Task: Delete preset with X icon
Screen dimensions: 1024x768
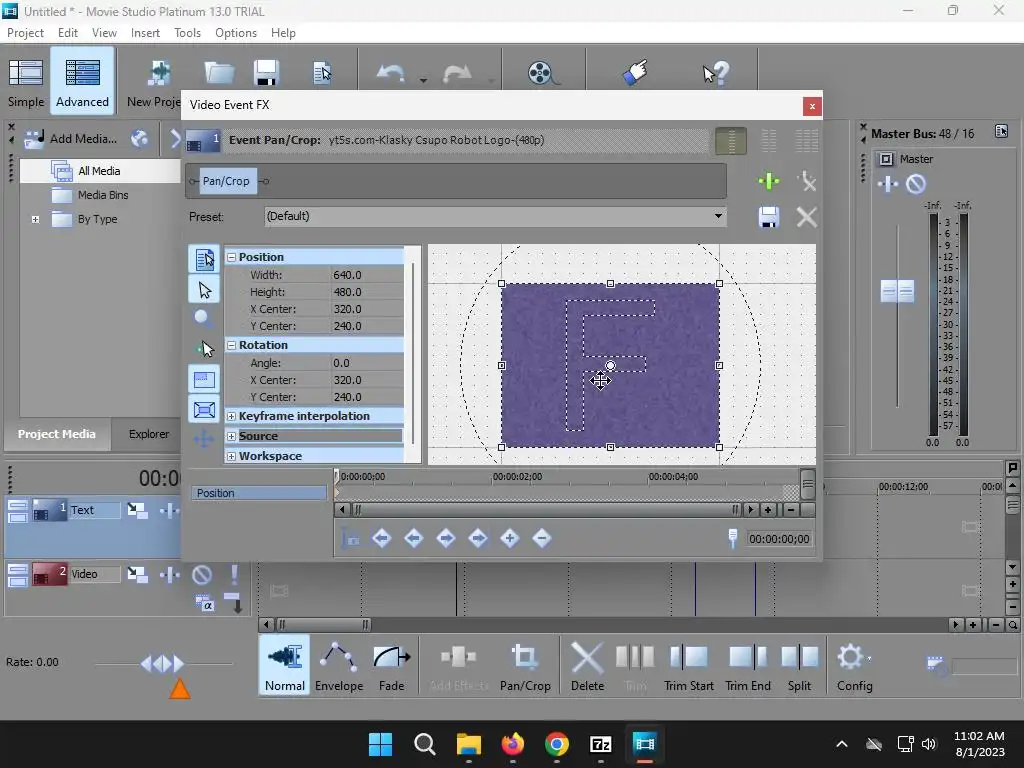Action: coord(807,217)
